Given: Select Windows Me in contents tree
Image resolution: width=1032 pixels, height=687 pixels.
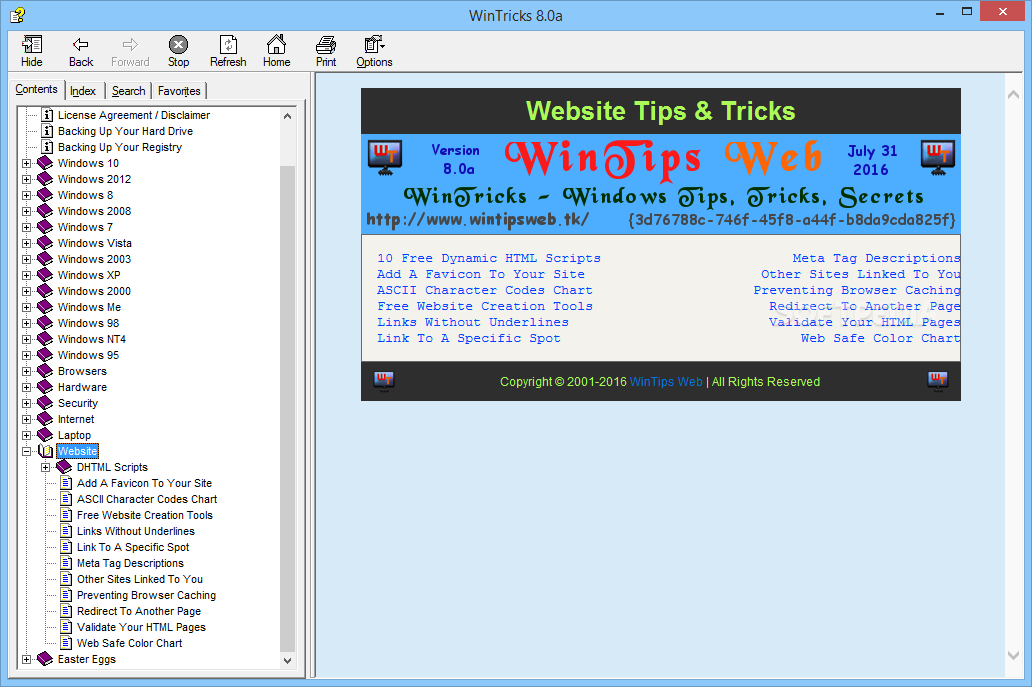Looking at the screenshot, I should (90, 307).
